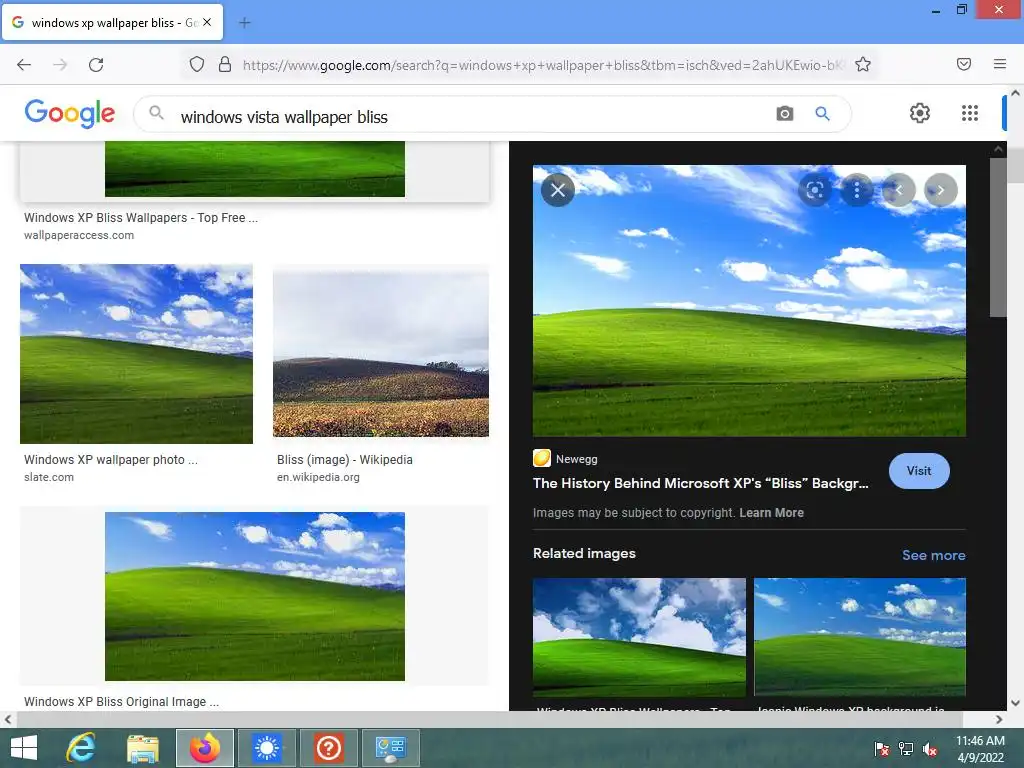This screenshot has width=1024, height=768.
Task: Click the Visit button
Action: [x=919, y=471]
